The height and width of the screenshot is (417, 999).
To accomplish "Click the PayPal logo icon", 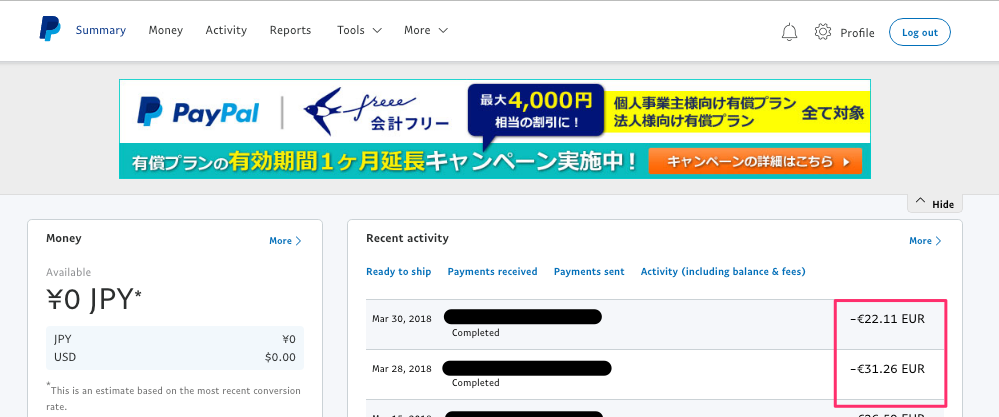I will tap(50, 29).
